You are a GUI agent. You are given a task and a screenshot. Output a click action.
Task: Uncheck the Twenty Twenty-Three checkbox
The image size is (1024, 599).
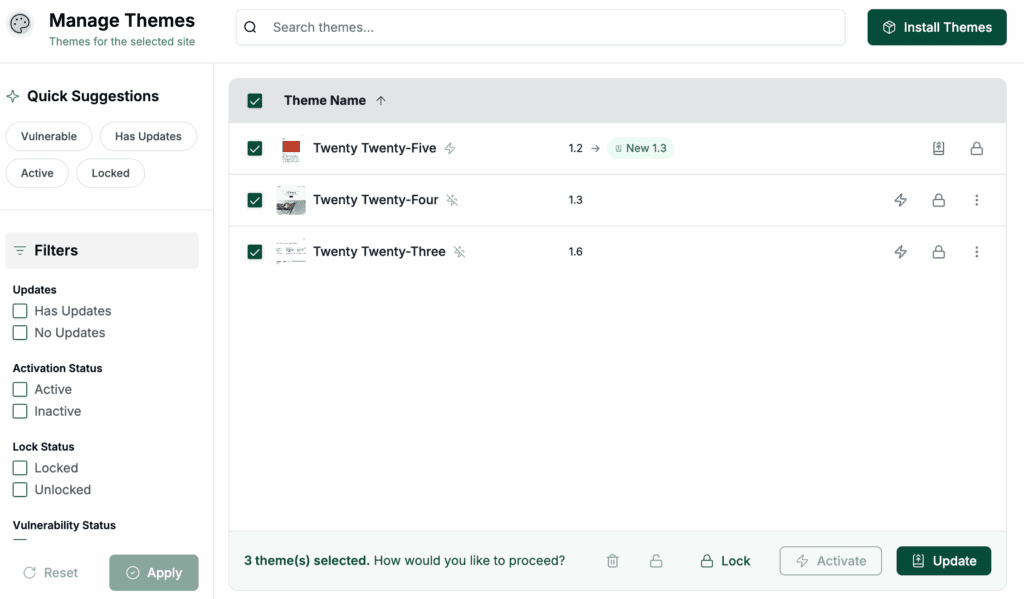(255, 251)
